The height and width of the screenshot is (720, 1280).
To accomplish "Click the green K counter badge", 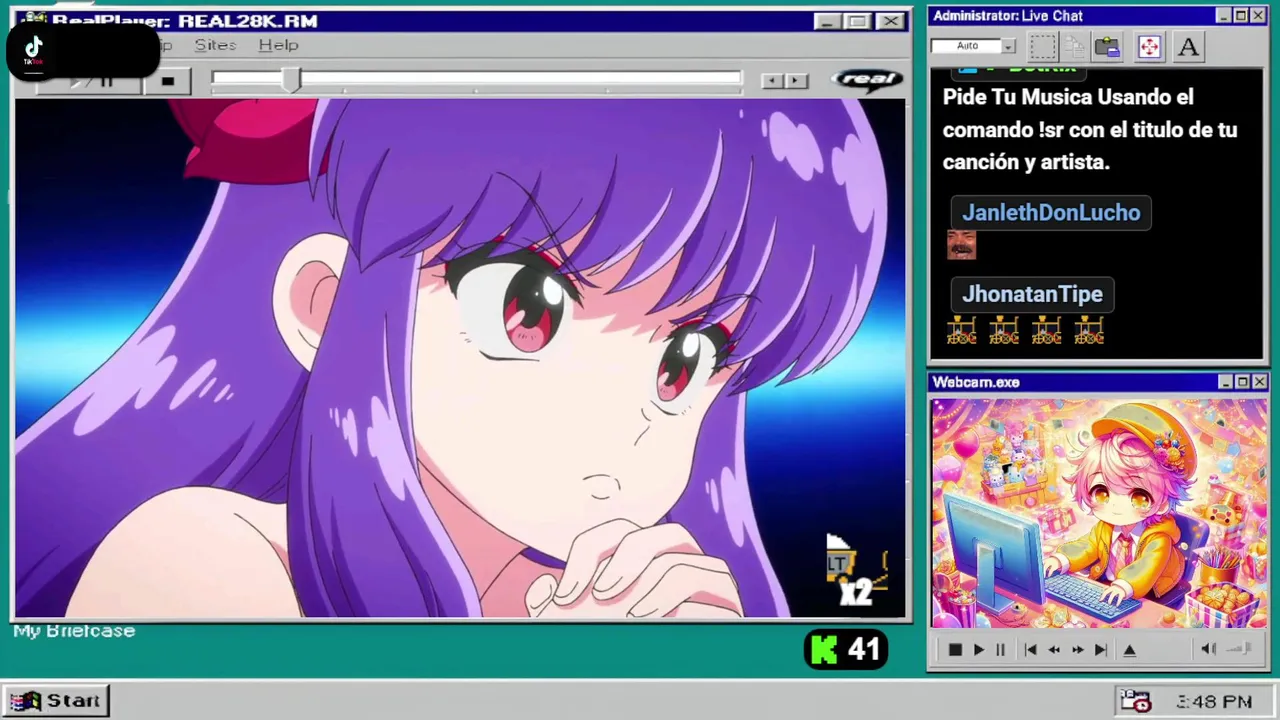I will [846, 650].
